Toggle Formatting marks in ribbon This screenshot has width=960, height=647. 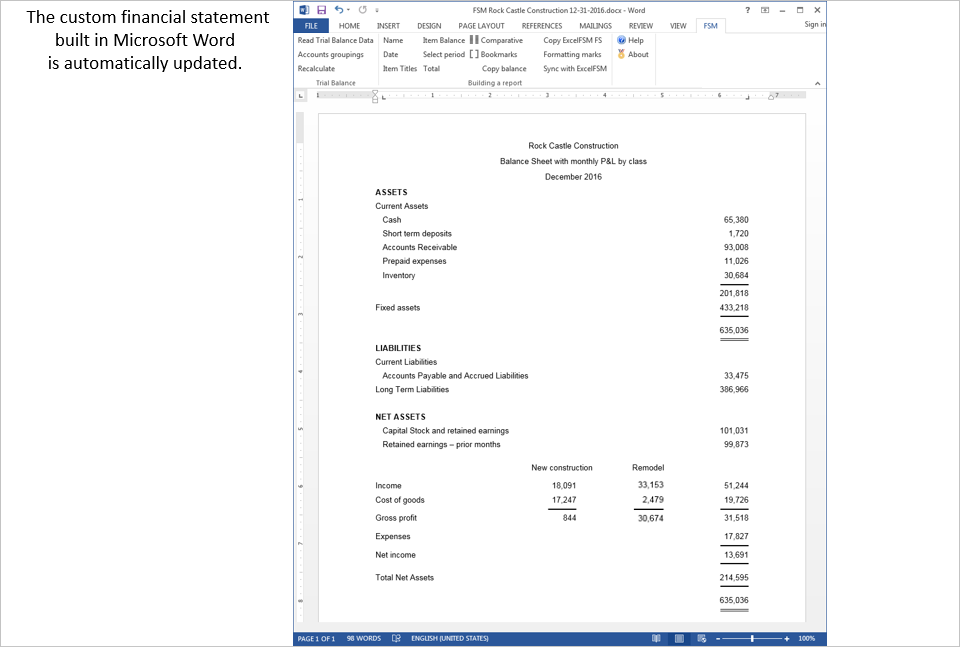click(572, 54)
